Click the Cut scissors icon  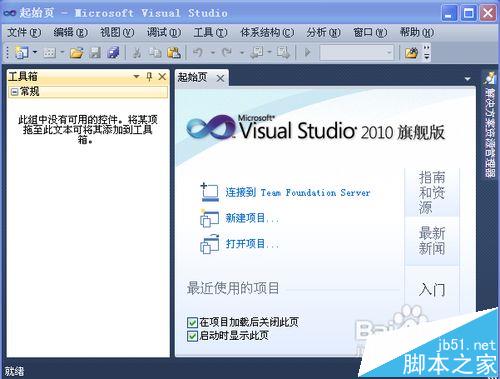(137, 53)
